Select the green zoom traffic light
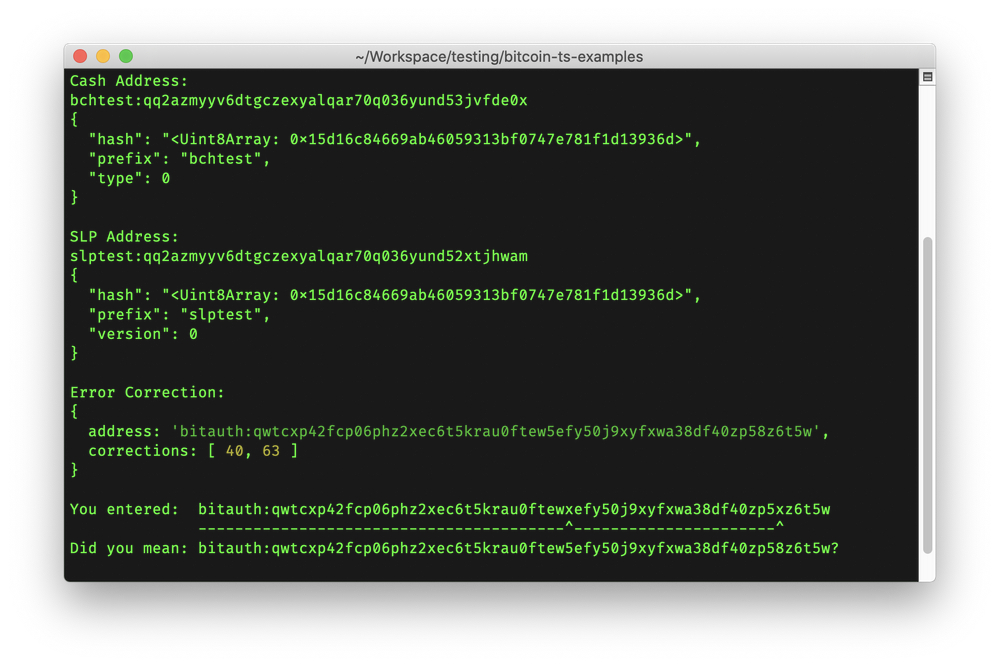 coord(125,56)
